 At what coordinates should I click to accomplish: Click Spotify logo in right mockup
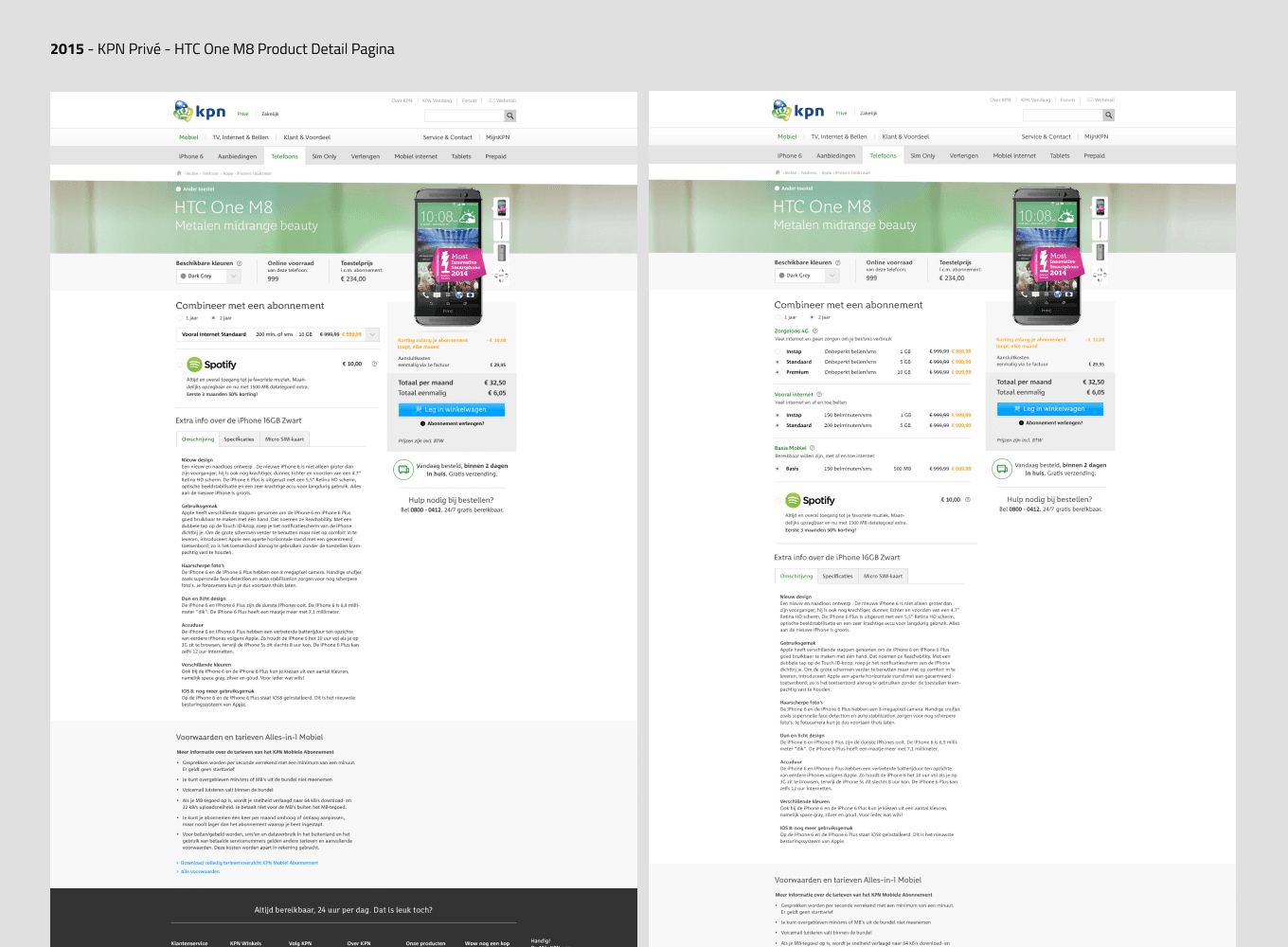(810, 500)
